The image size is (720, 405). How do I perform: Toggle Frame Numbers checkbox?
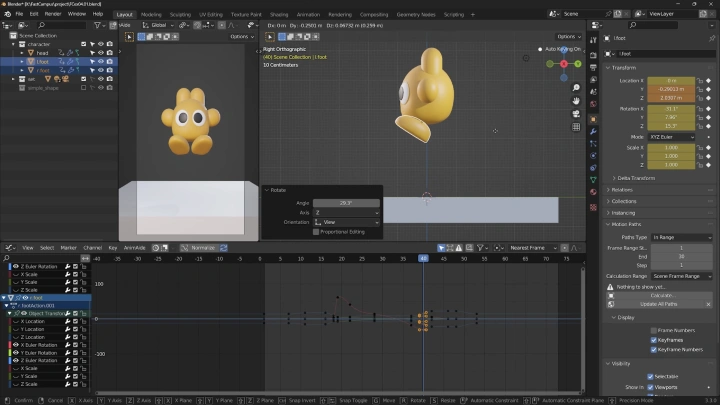653,331
